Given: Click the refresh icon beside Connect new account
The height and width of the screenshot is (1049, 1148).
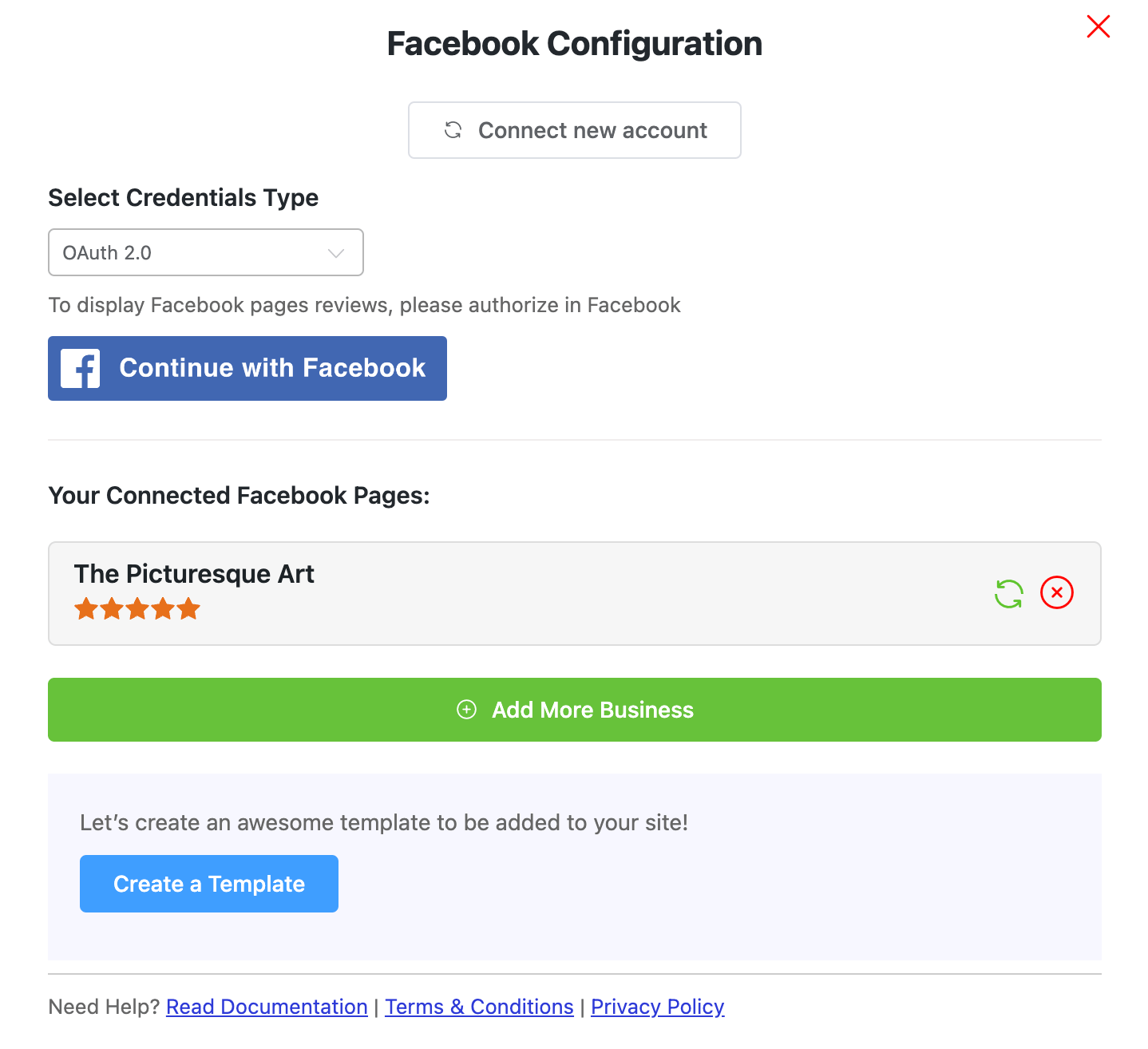Looking at the screenshot, I should [453, 130].
